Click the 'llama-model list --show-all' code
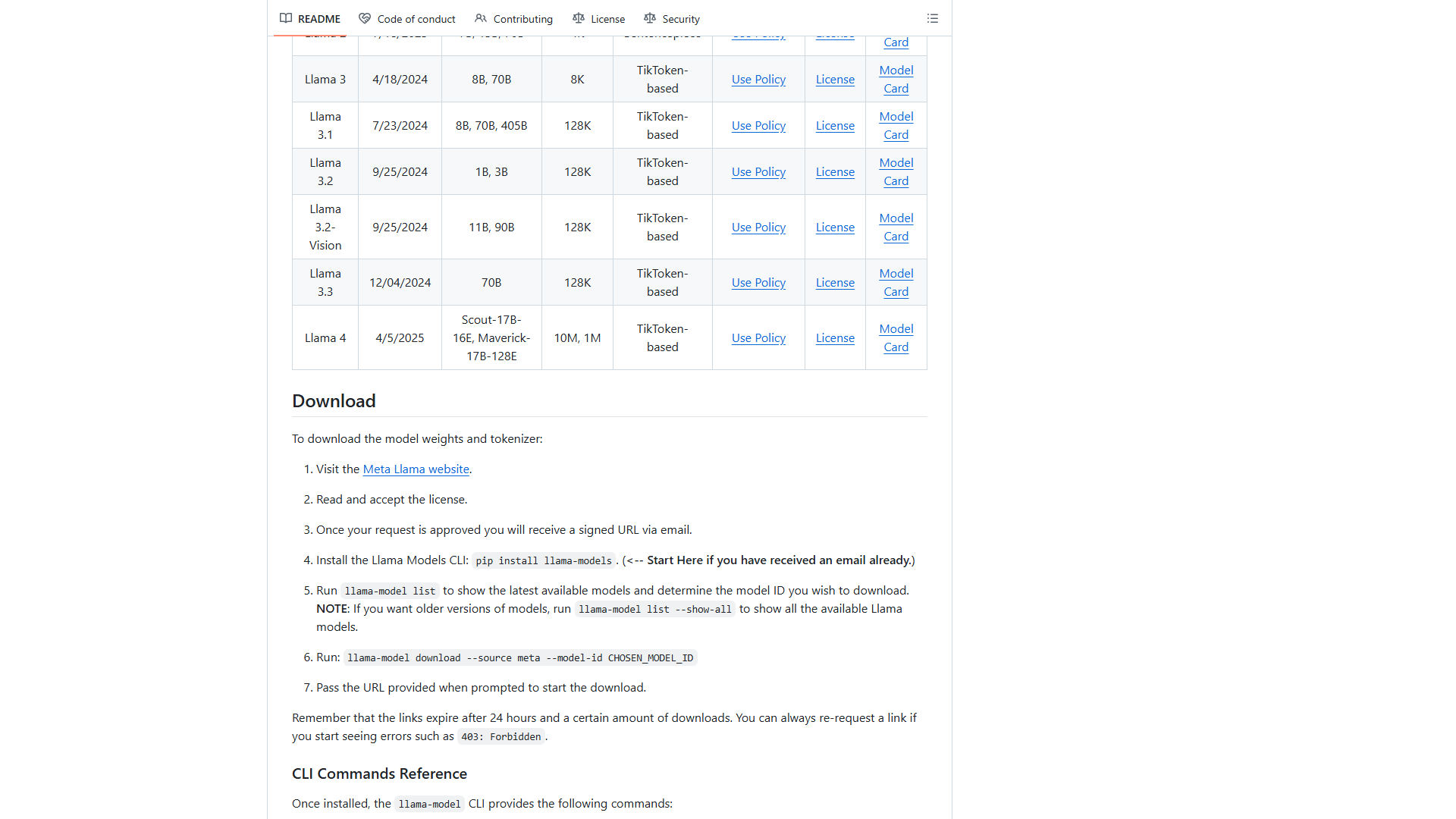1456x819 pixels. pos(655,609)
